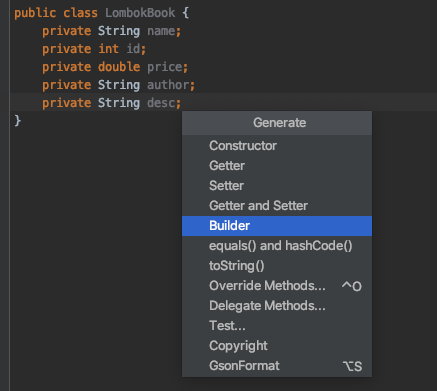The width and height of the screenshot is (437, 391).
Task: Select Copyright menu item
Action: (x=277, y=346)
